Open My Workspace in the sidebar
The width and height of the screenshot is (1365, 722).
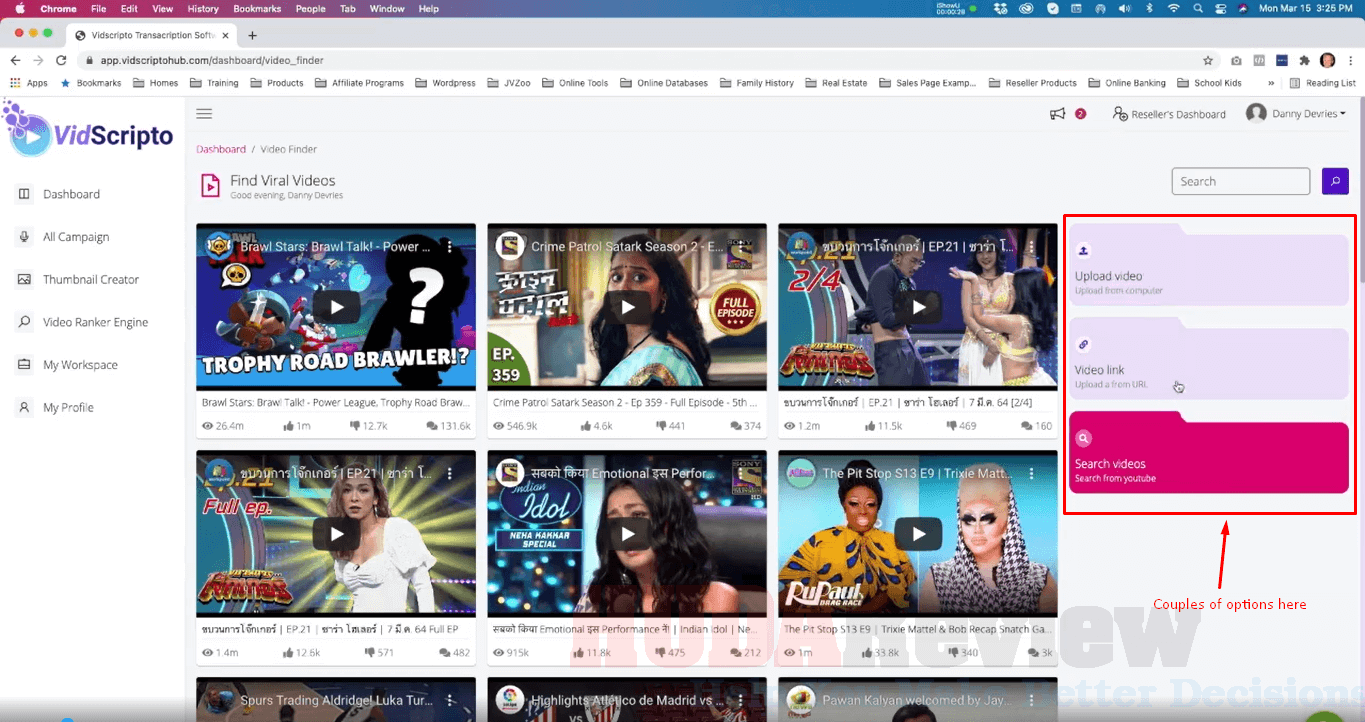(x=67, y=365)
